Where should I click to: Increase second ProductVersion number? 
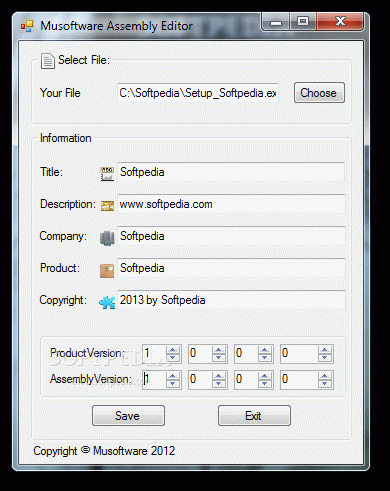click(x=219, y=350)
